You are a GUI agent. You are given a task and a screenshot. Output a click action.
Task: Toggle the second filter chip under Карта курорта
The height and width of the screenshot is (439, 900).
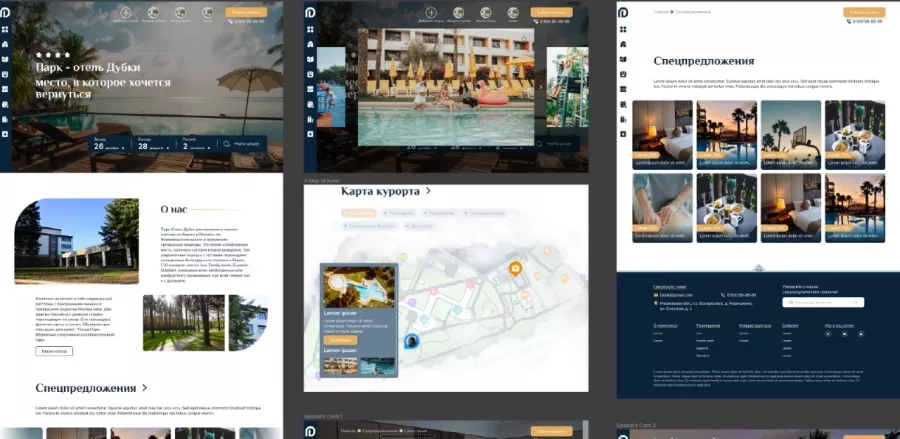coord(399,213)
